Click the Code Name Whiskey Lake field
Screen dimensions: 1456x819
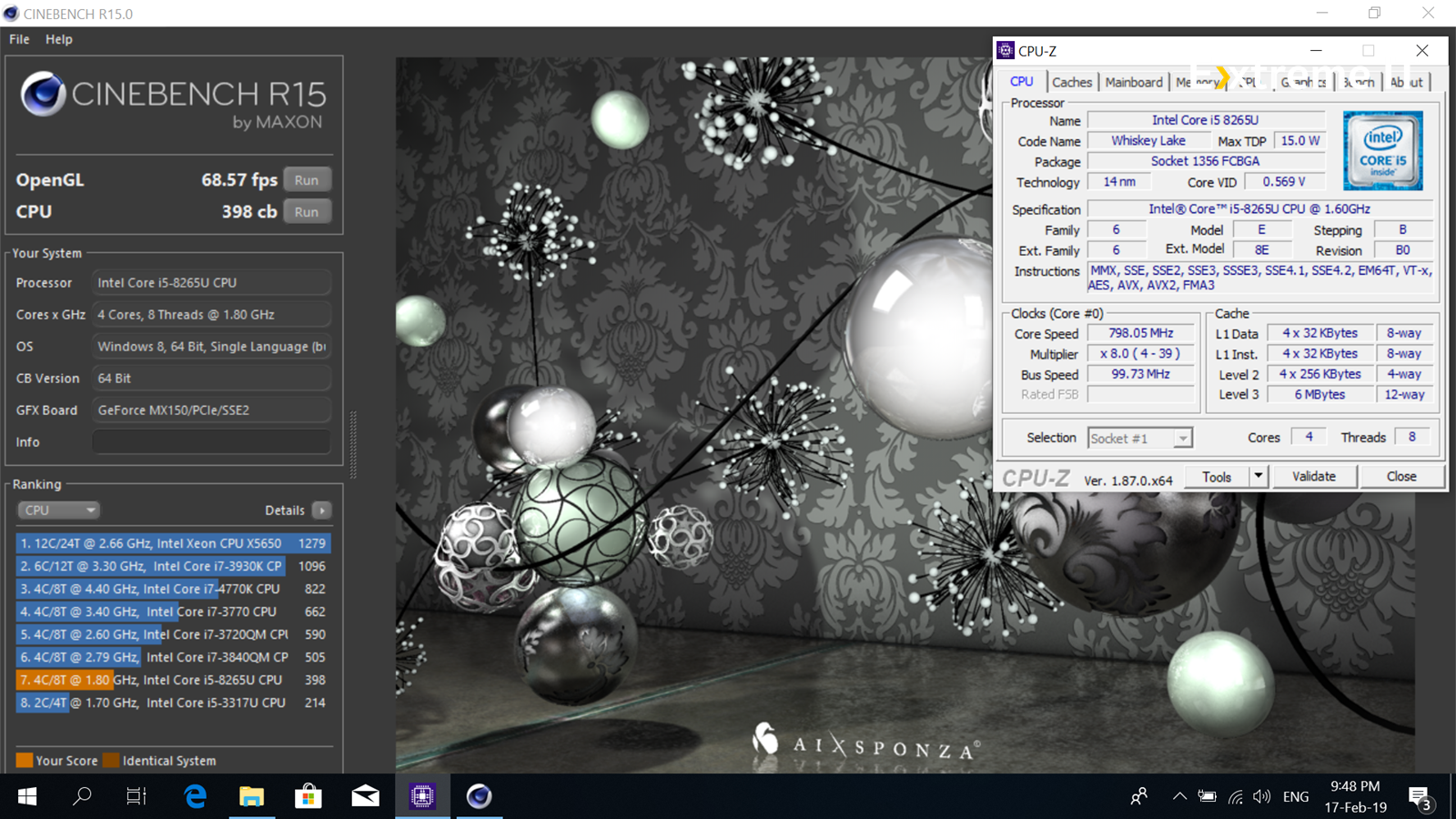coord(1148,141)
